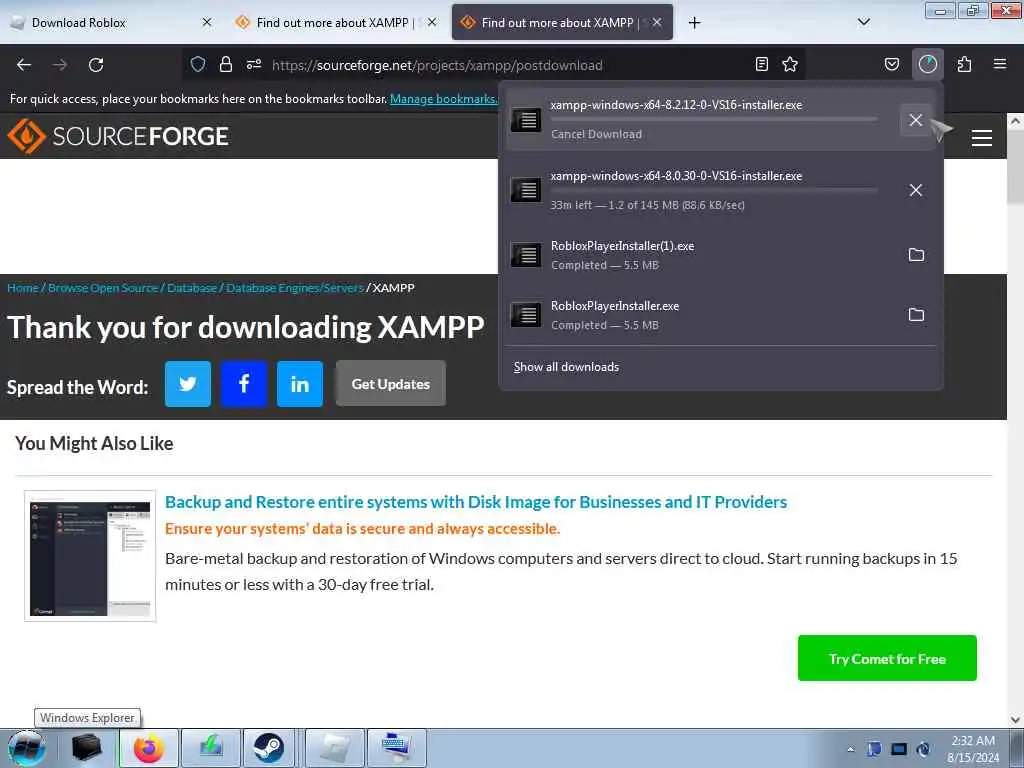Click the page scrollbar down arrow
The image size is (1024, 768).
click(1015, 720)
